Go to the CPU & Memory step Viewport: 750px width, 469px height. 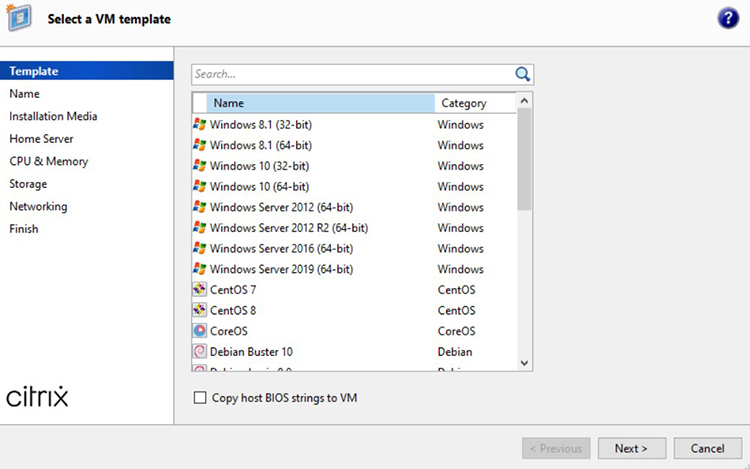(x=49, y=161)
